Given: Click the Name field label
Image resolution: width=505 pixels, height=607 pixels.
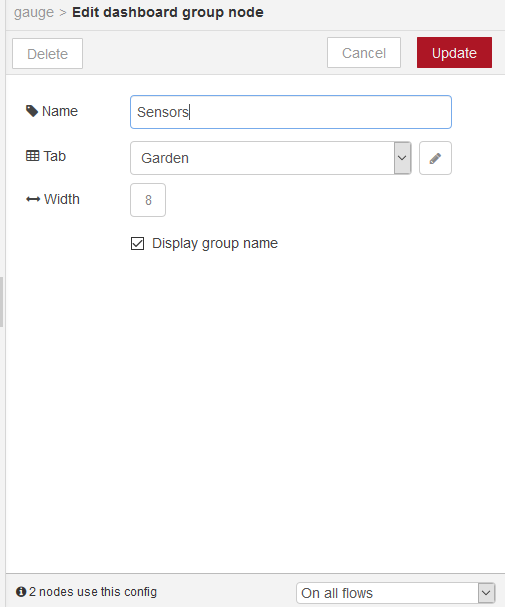Looking at the screenshot, I should click(60, 111).
